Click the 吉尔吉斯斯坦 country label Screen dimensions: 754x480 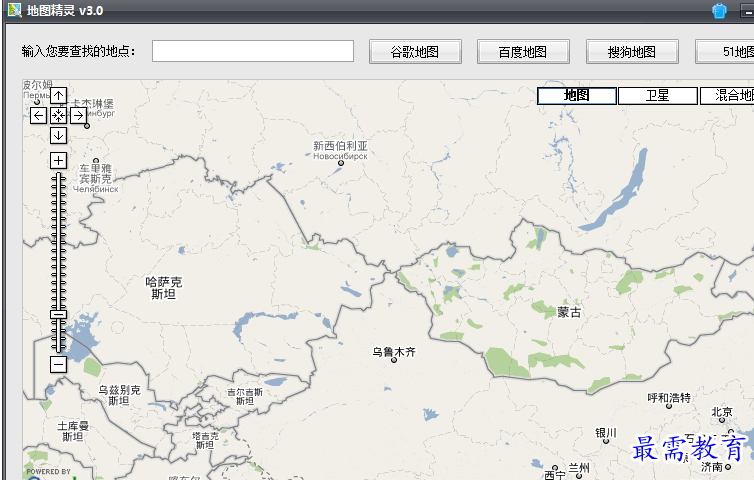coord(245,396)
